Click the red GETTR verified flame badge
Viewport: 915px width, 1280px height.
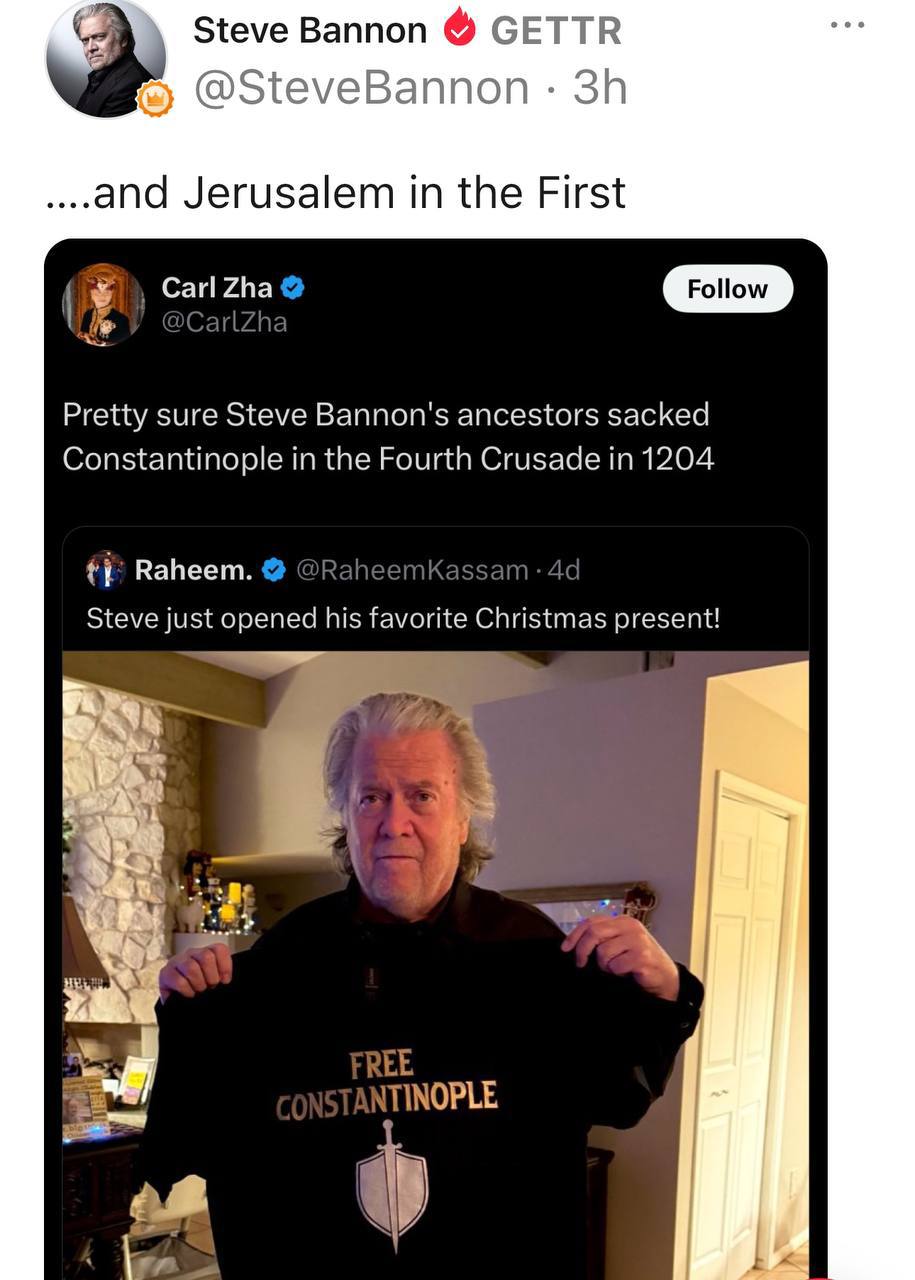[x=458, y=28]
